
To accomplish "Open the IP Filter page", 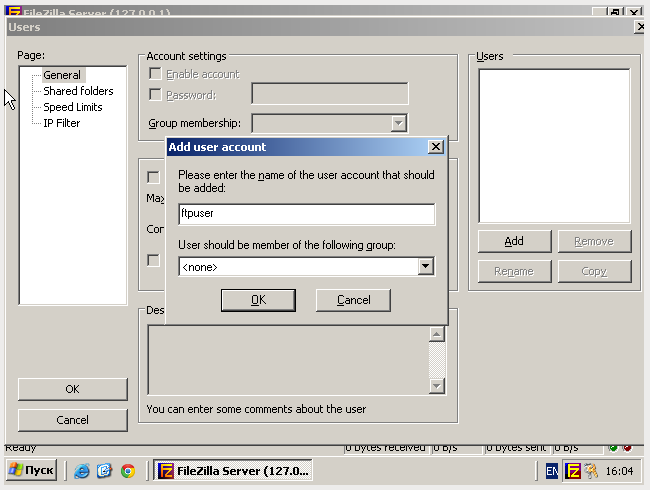I will tap(61, 123).
